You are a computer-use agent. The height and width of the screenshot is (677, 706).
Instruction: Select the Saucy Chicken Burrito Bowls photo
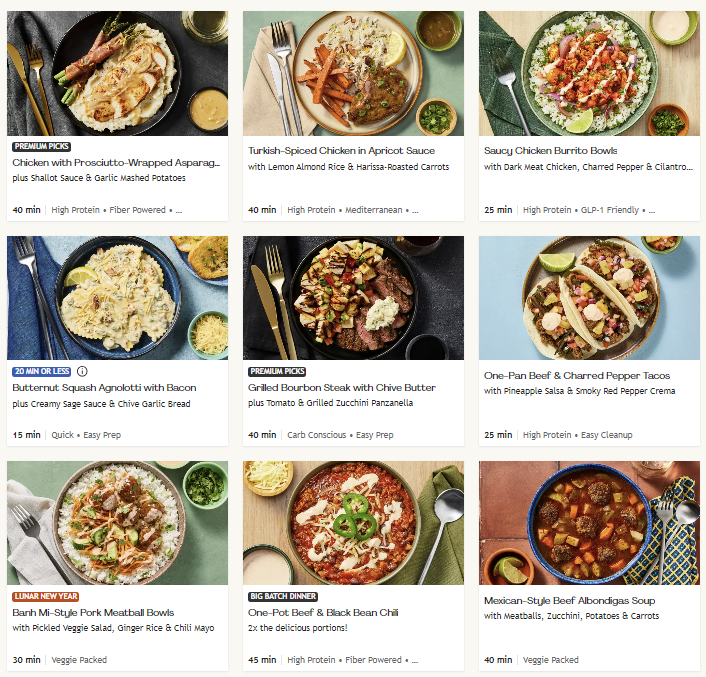(589, 73)
